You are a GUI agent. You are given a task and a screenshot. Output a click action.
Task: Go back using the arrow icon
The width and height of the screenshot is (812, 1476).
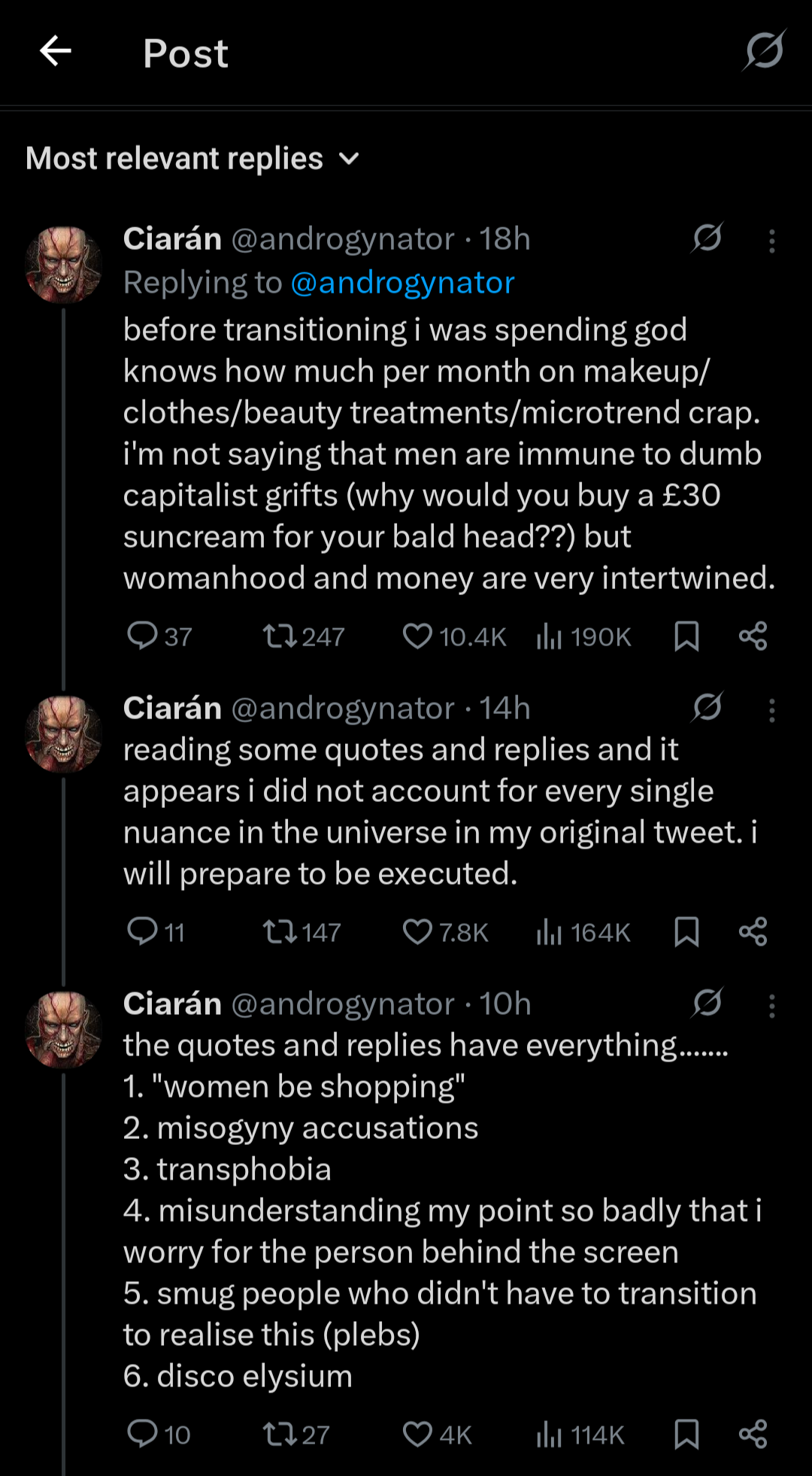click(x=56, y=52)
